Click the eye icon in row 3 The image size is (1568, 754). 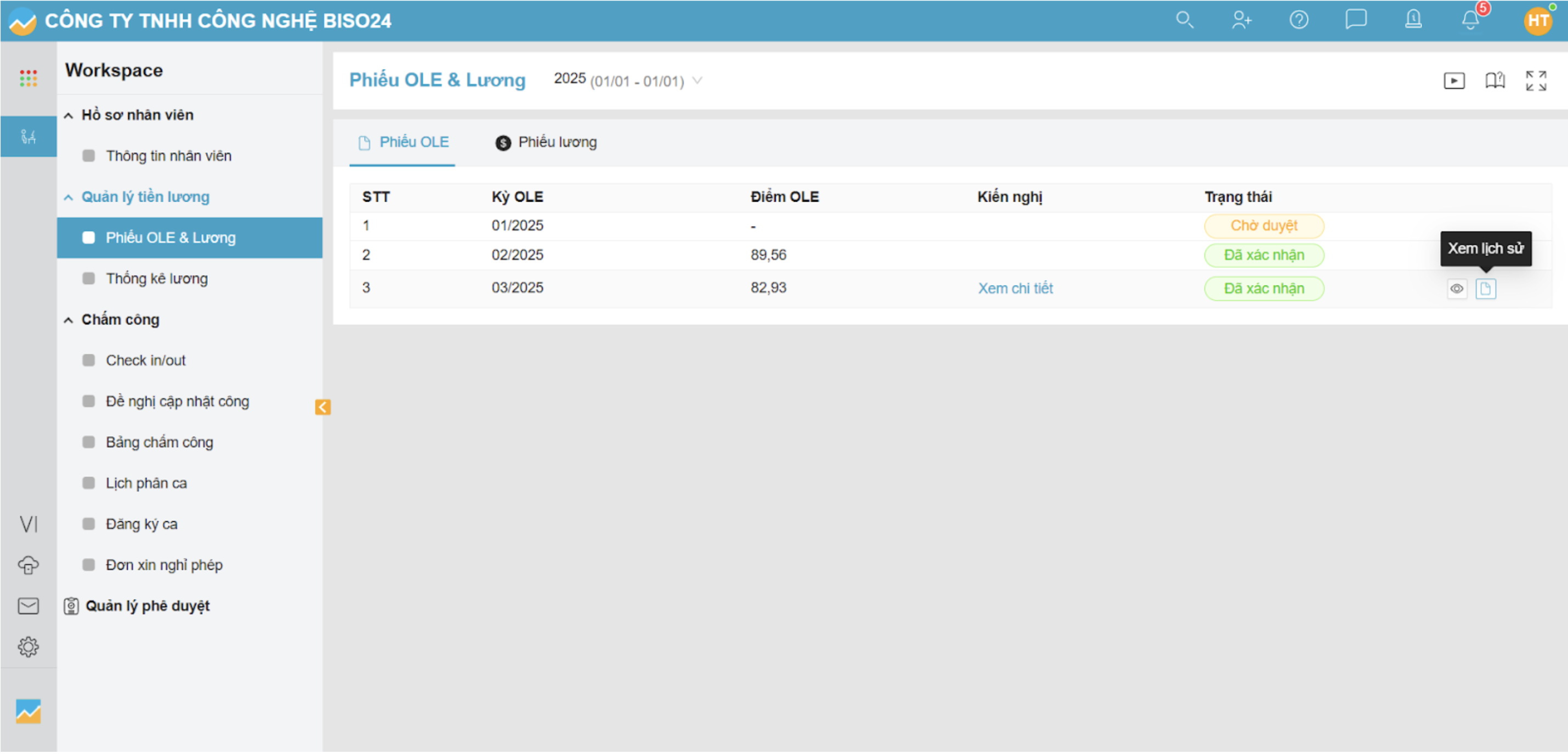1456,288
